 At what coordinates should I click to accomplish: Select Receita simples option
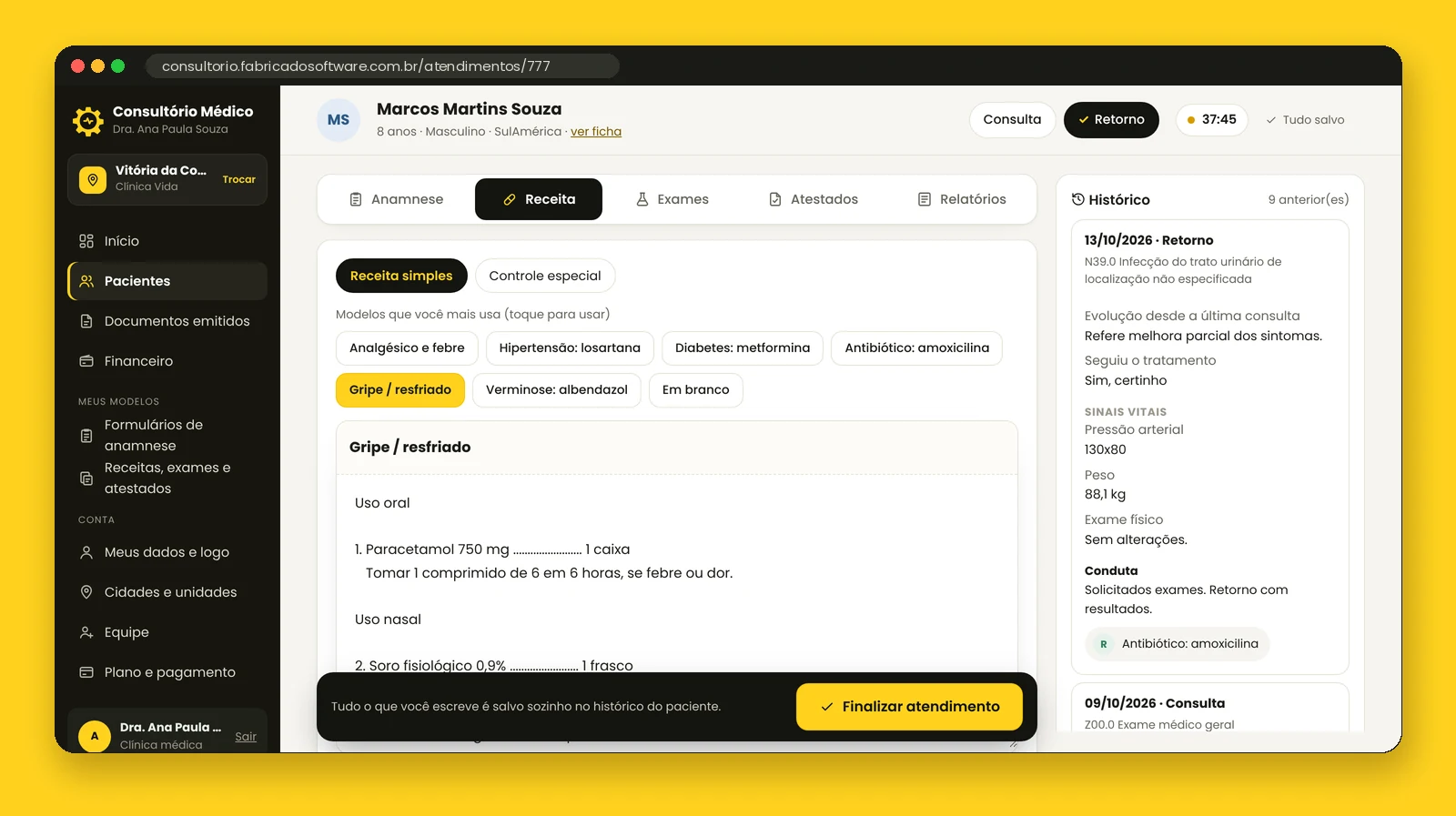[401, 276]
